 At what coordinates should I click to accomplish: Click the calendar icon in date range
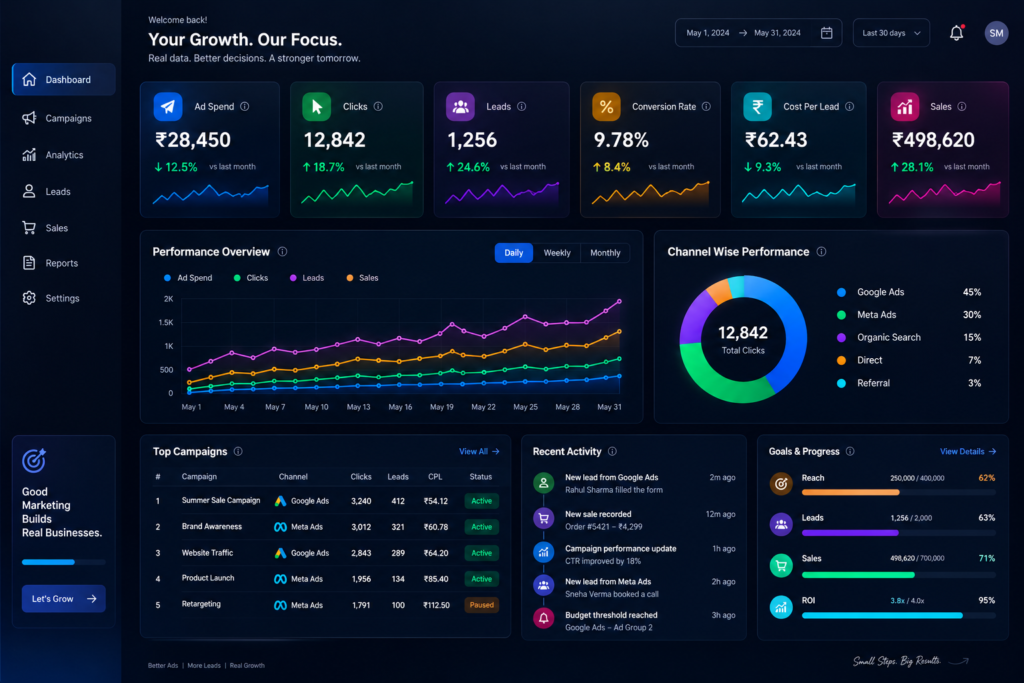click(x=826, y=33)
